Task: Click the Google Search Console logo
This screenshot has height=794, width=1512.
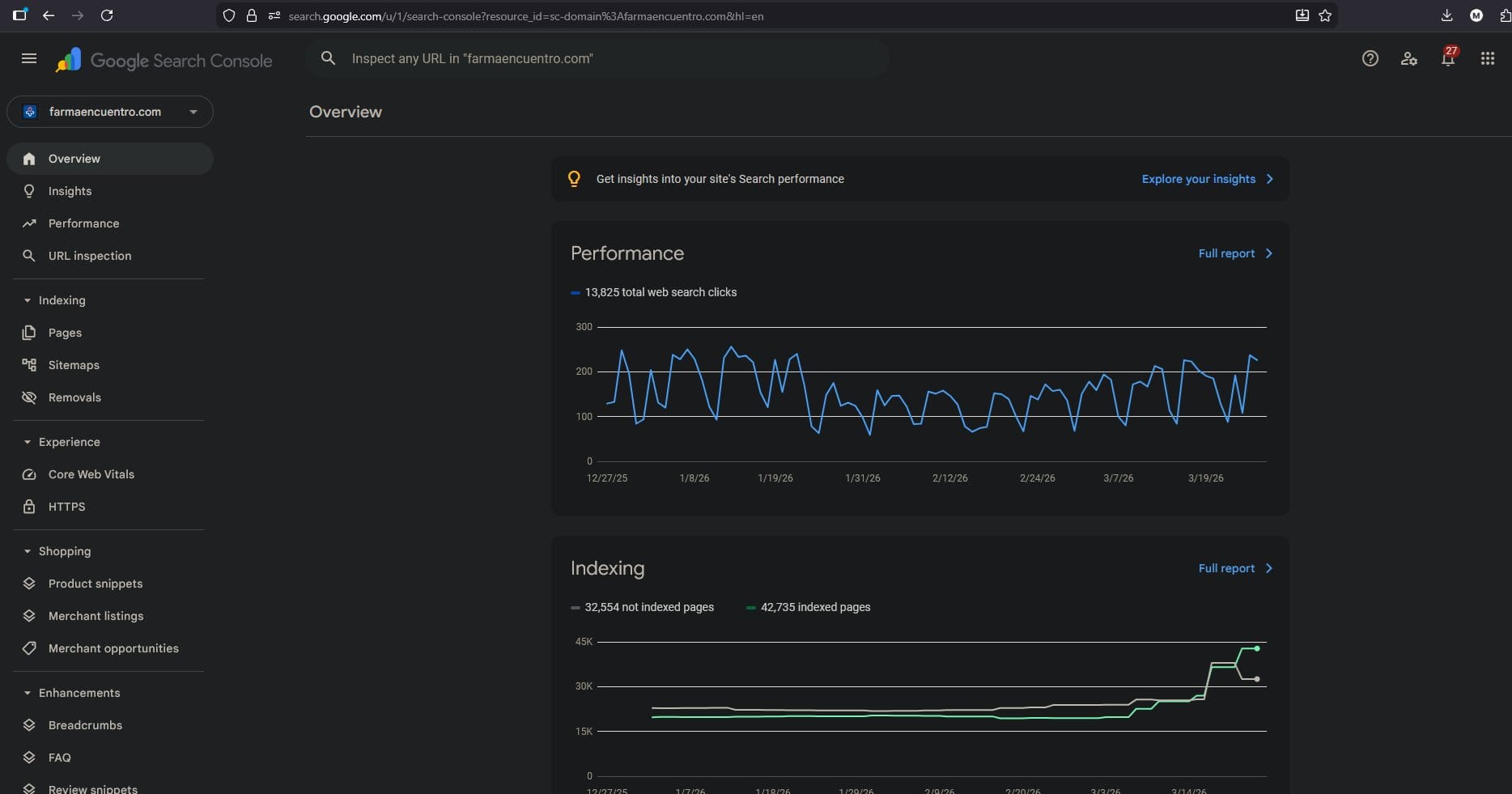Action: pos(164,61)
